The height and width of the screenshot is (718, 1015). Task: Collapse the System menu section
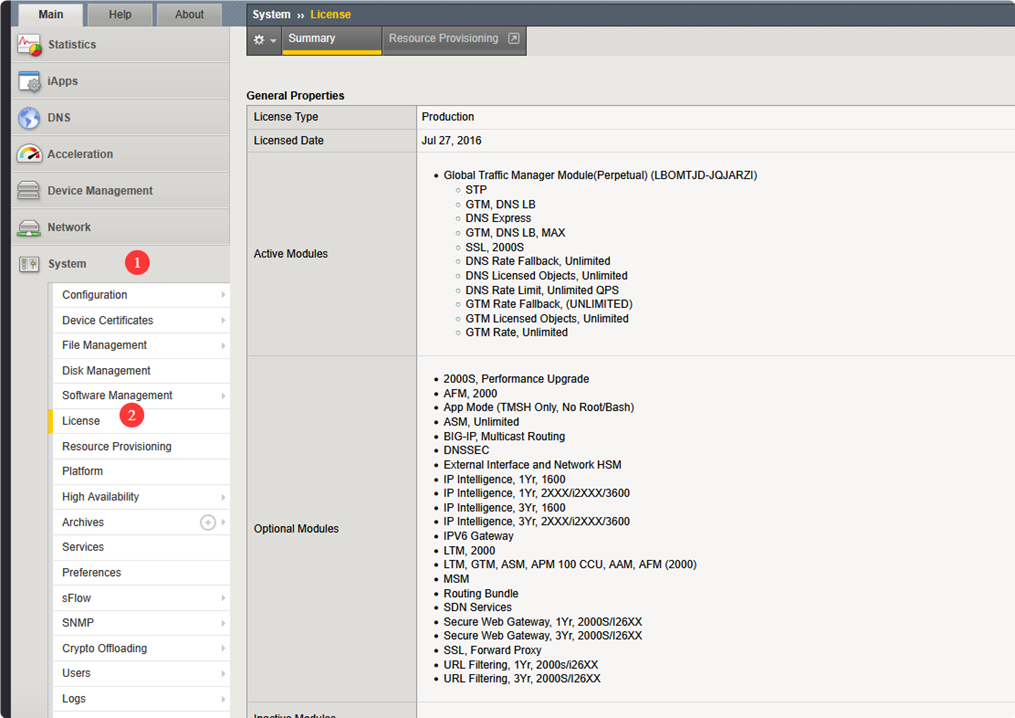[x=120, y=264]
